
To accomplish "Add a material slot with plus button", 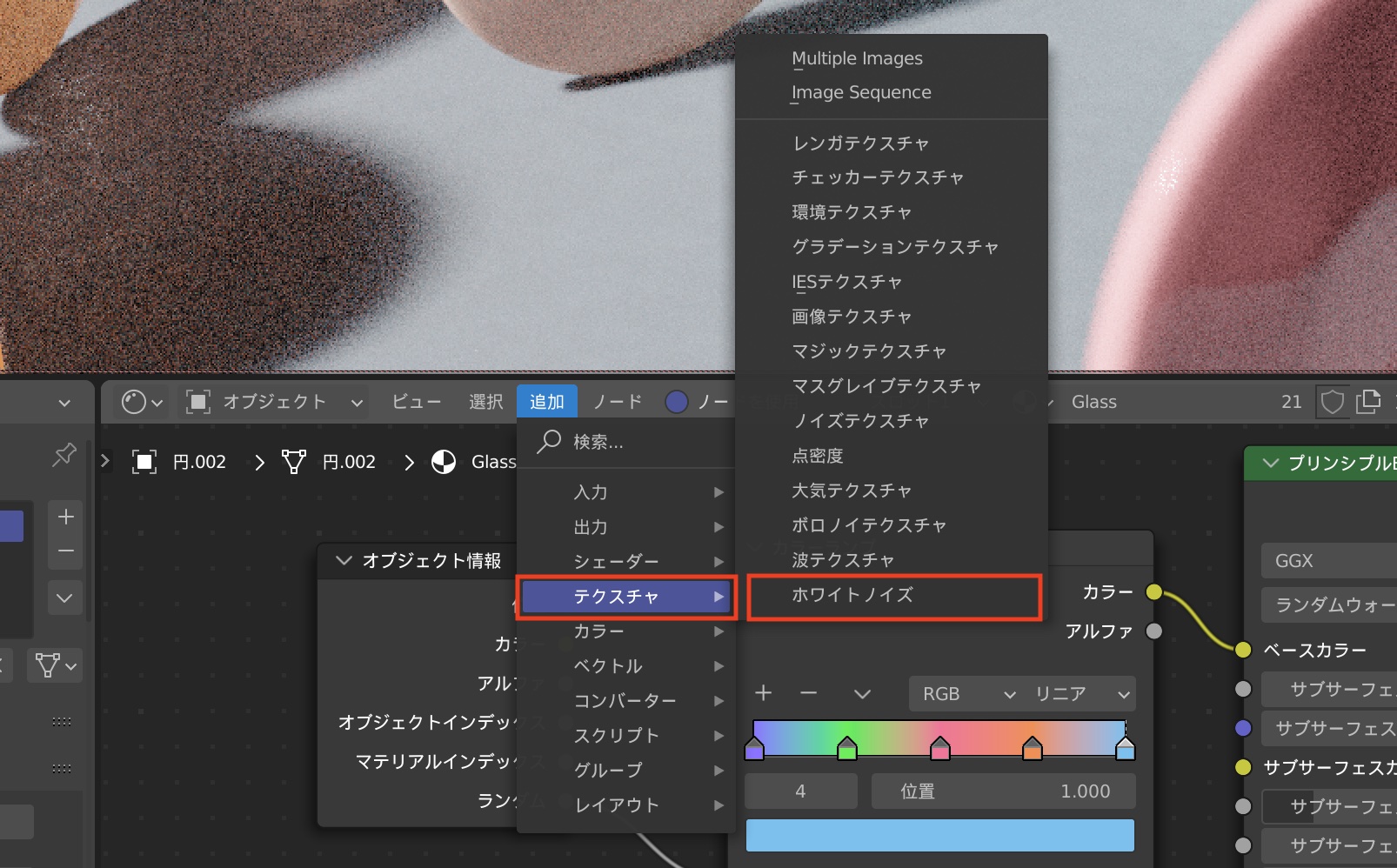I will pos(65,517).
